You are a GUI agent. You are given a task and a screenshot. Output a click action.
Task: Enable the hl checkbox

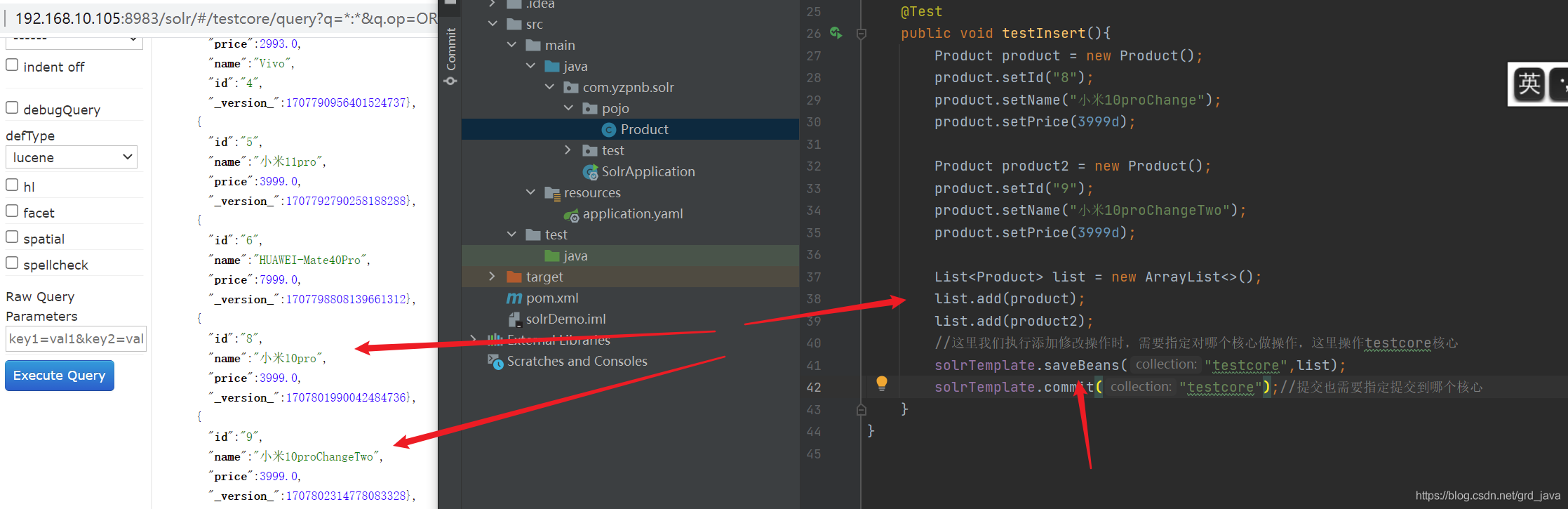click(x=12, y=185)
